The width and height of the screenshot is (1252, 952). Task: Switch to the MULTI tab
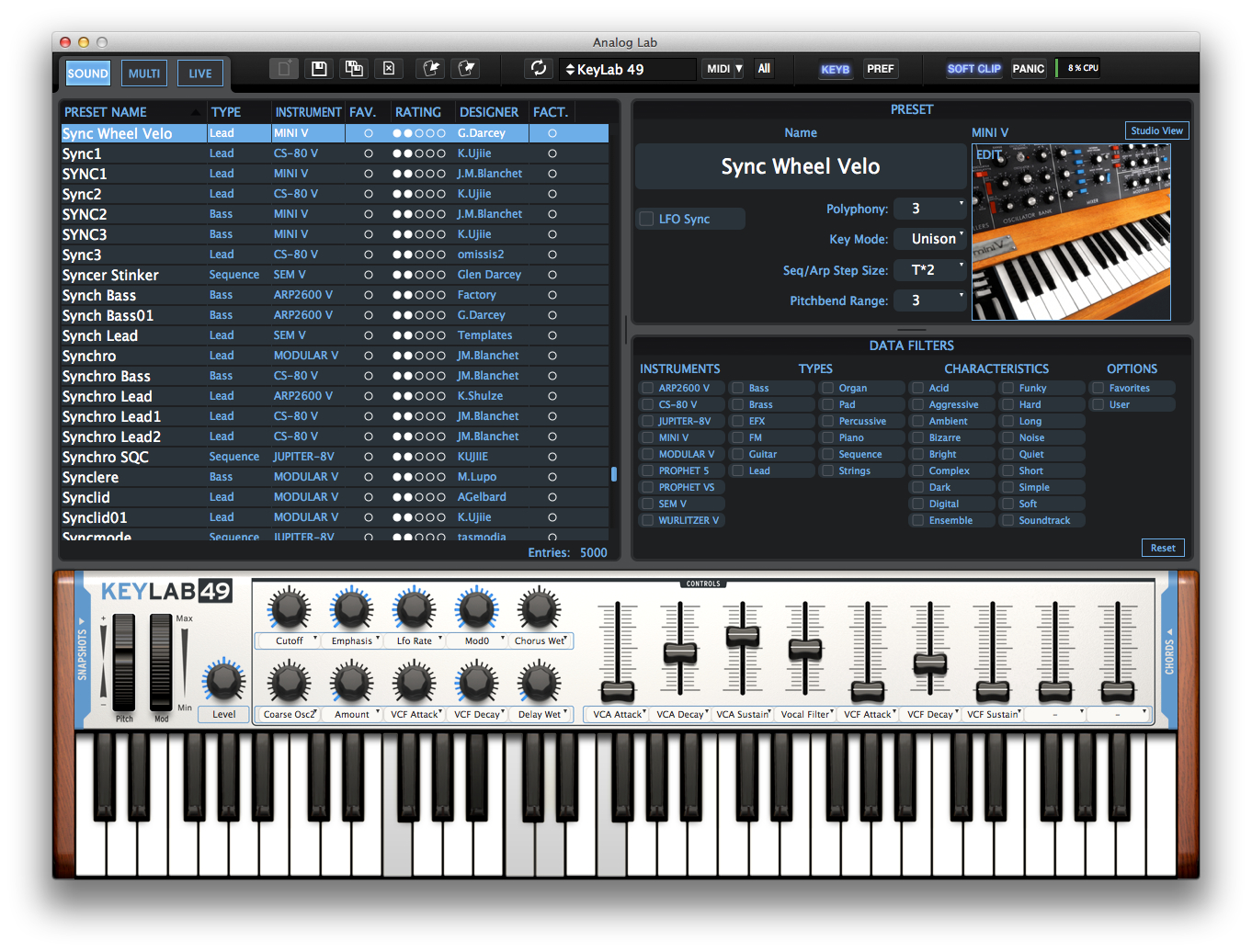pyautogui.click(x=143, y=73)
